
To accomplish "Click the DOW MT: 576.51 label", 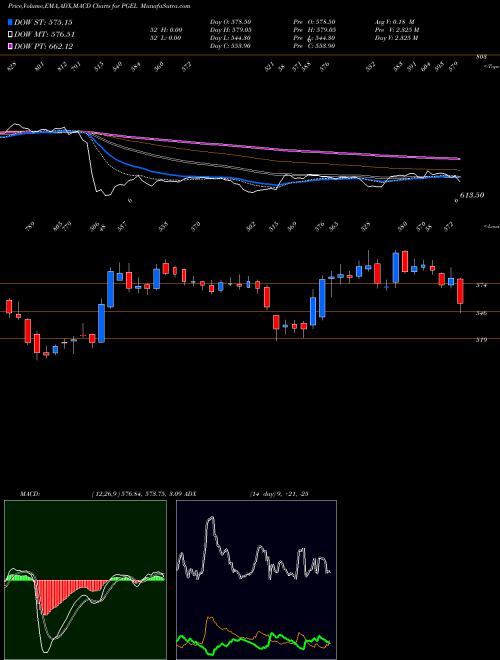I will click(44, 35).
